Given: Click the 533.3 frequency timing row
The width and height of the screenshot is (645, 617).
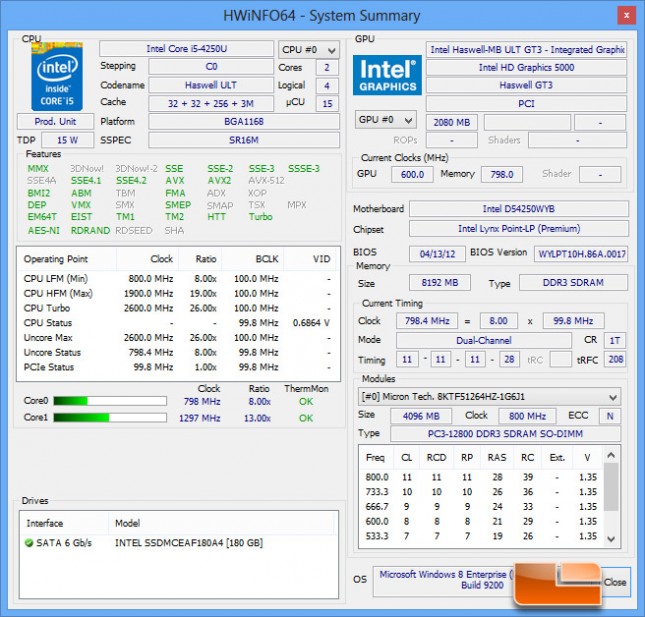Looking at the screenshot, I should (481, 536).
